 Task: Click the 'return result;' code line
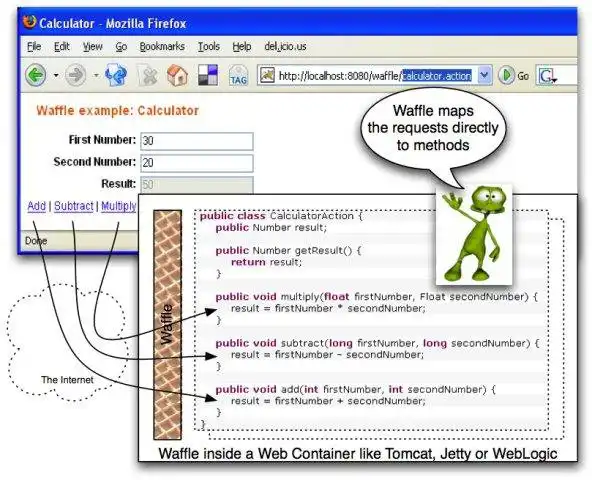(266, 262)
